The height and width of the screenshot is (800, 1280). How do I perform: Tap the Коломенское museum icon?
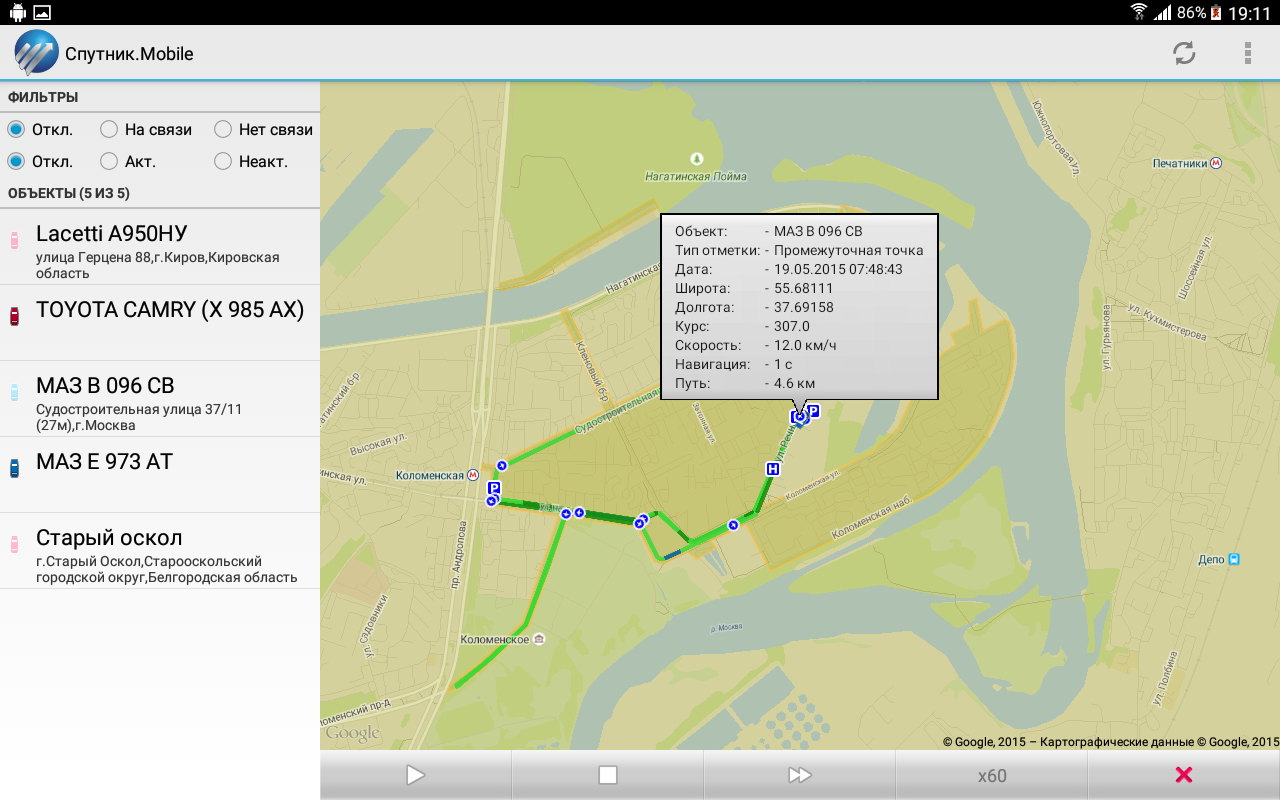[538, 639]
